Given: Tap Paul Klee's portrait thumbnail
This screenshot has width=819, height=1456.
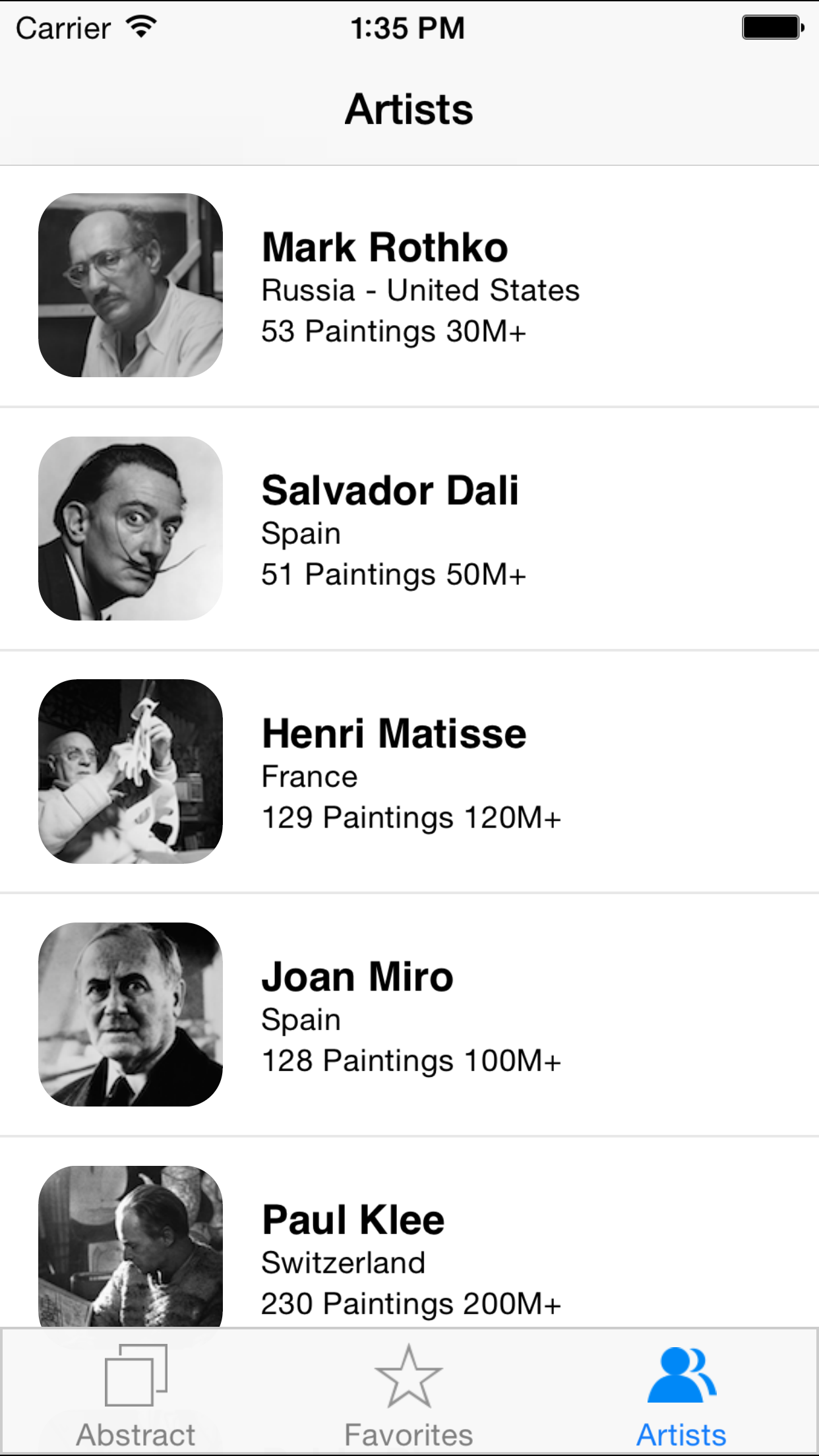Looking at the screenshot, I should 131,1246.
